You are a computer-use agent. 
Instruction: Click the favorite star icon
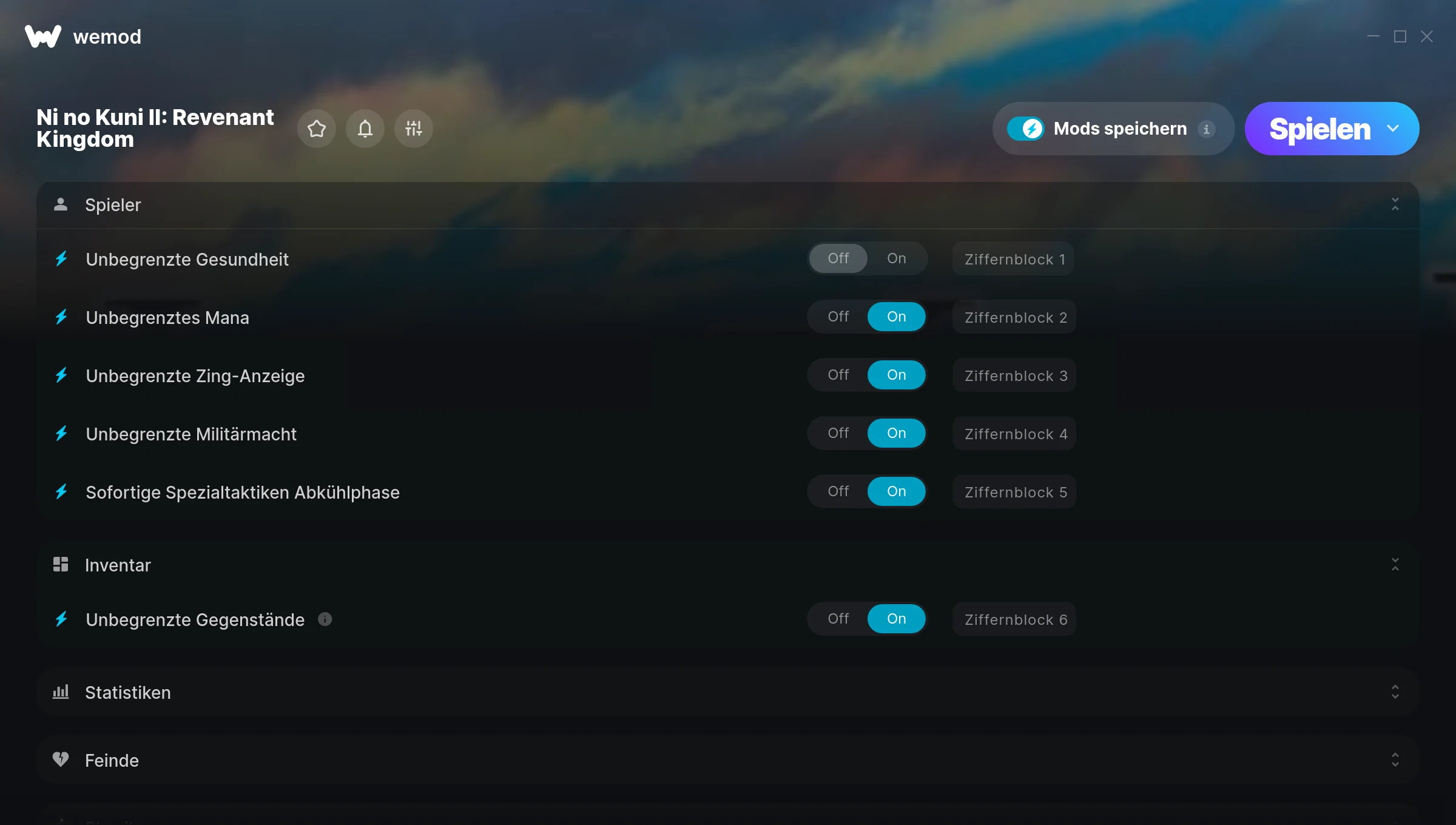coord(317,129)
